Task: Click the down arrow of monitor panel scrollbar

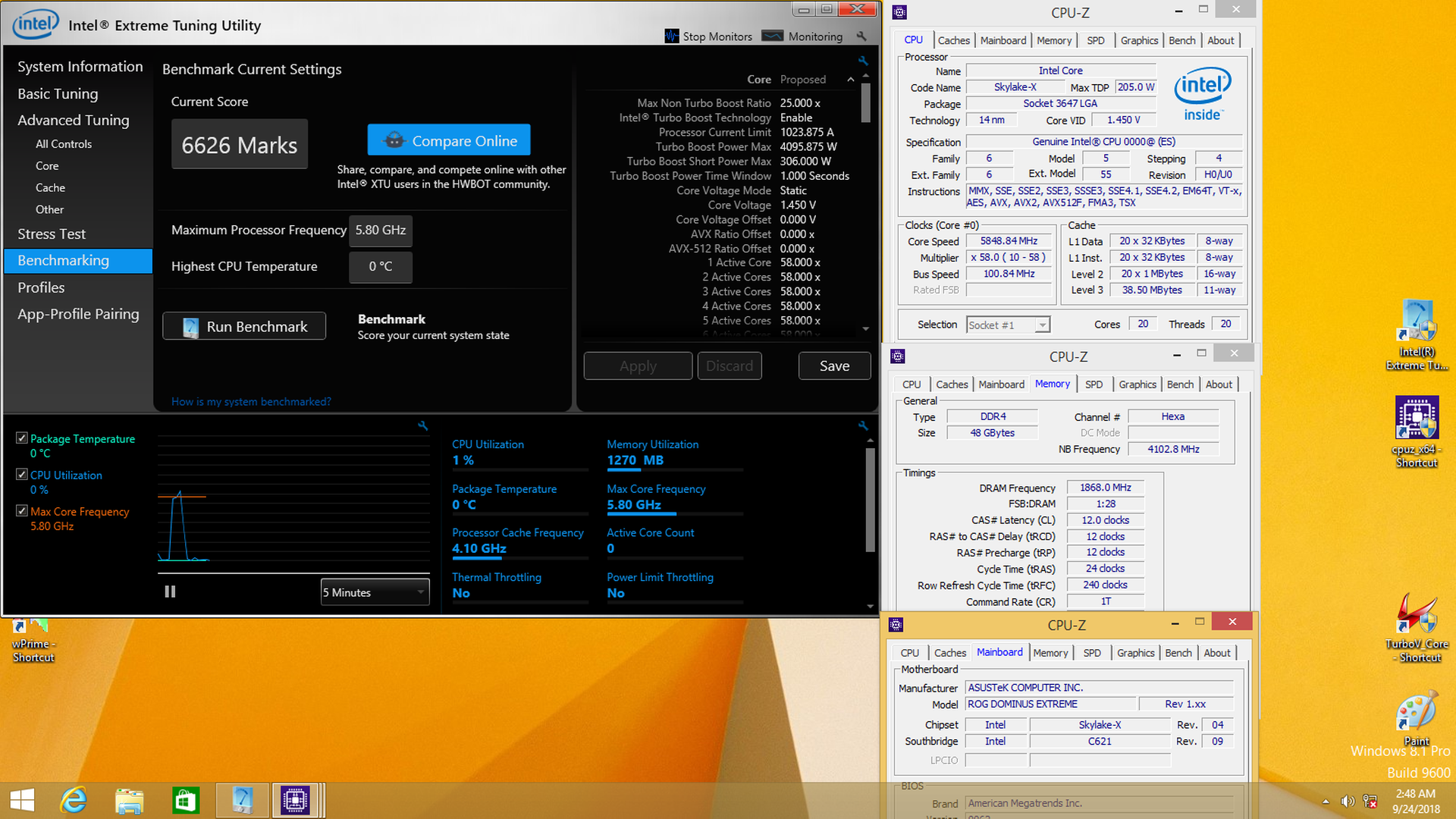Action: click(x=870, y=606)
